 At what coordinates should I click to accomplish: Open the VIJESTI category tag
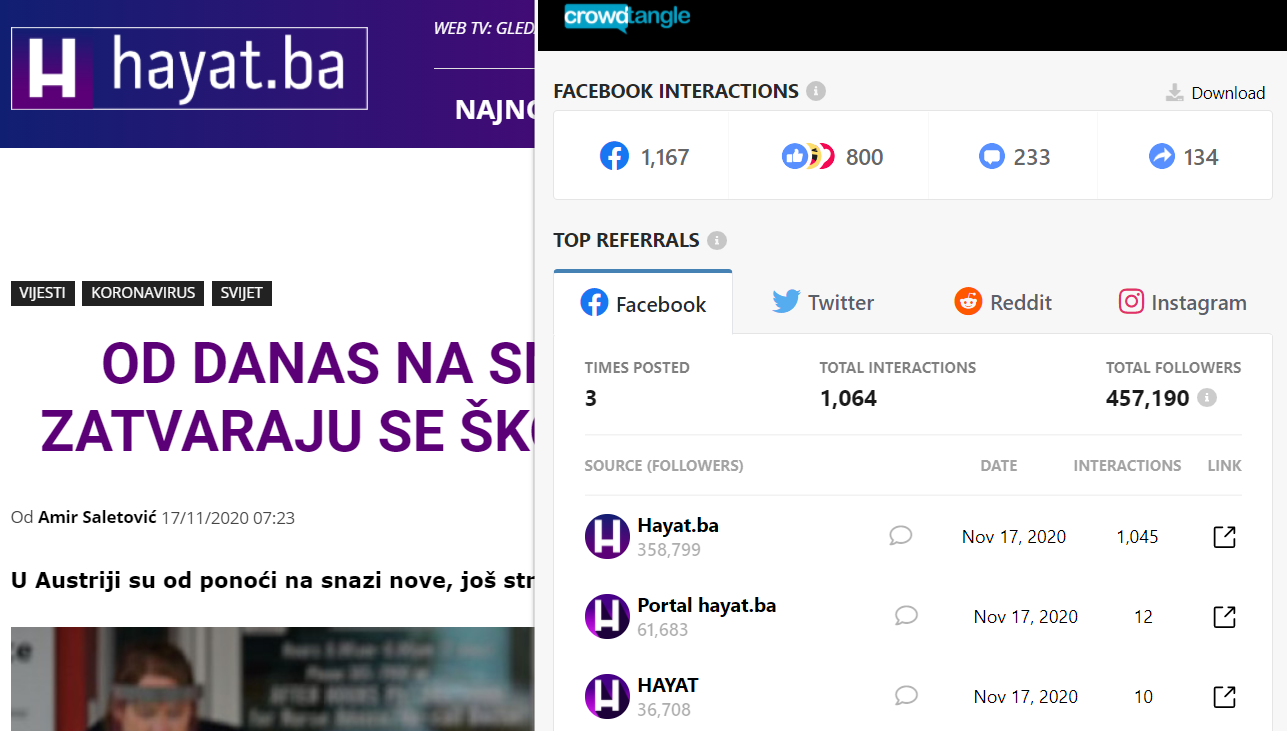[43, 293]
